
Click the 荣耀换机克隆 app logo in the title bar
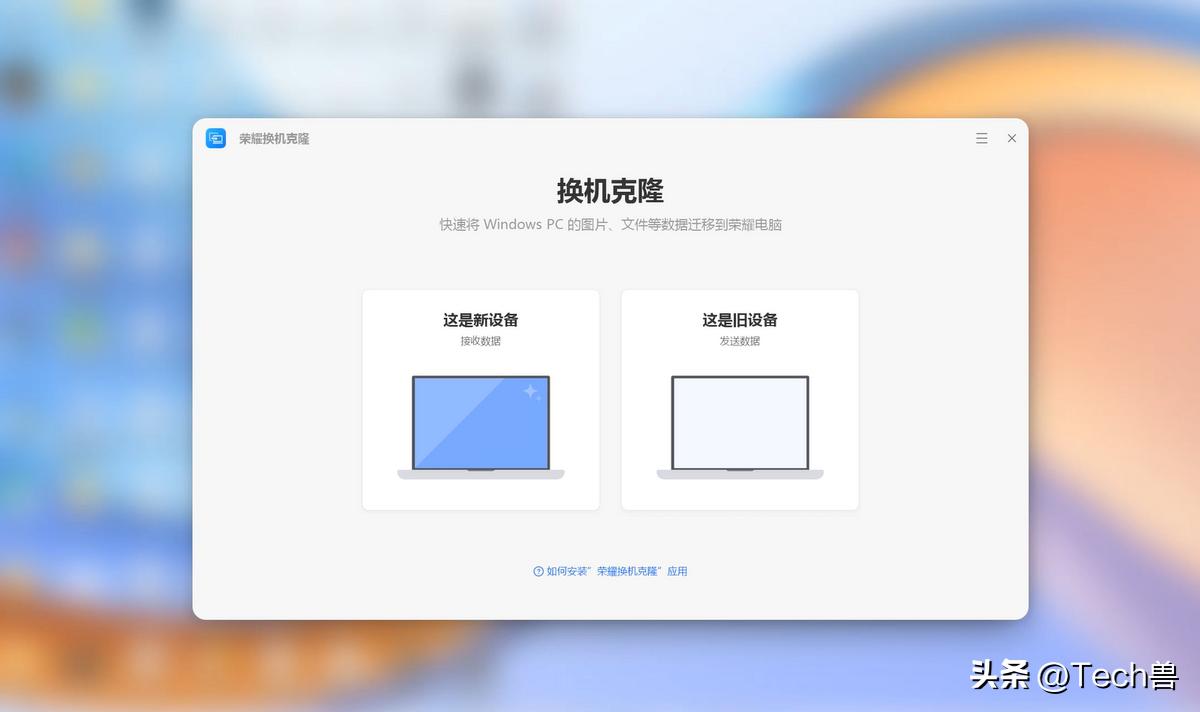tap(215, 138)
